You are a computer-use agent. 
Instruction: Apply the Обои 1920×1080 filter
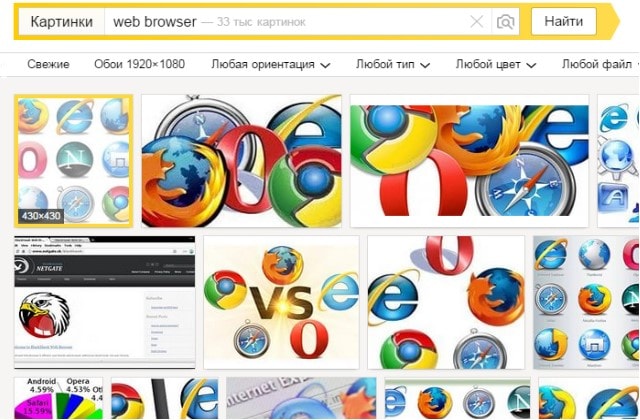point(140,64)
